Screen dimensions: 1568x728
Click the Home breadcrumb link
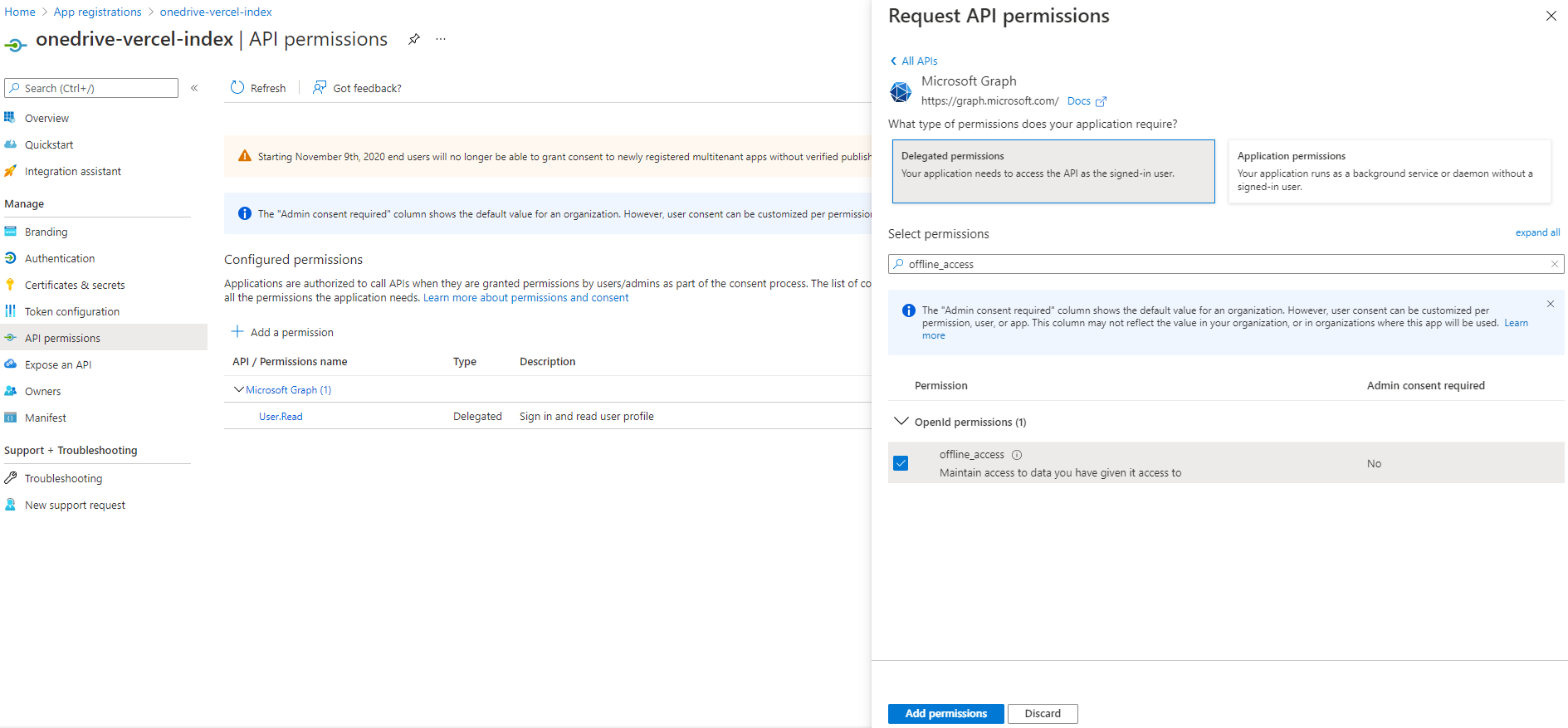pyautogui.click(x=20, y=12)
